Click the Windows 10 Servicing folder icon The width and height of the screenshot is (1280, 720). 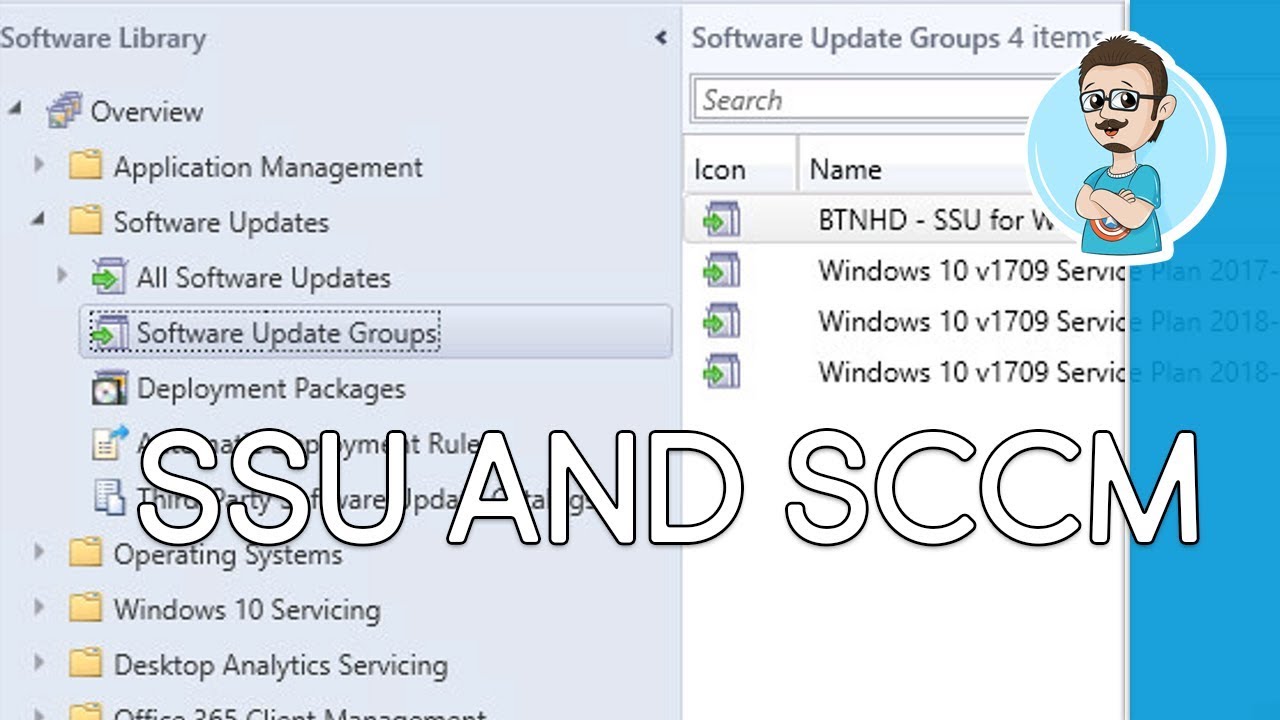pyautogui.click(x=86, y=607)
